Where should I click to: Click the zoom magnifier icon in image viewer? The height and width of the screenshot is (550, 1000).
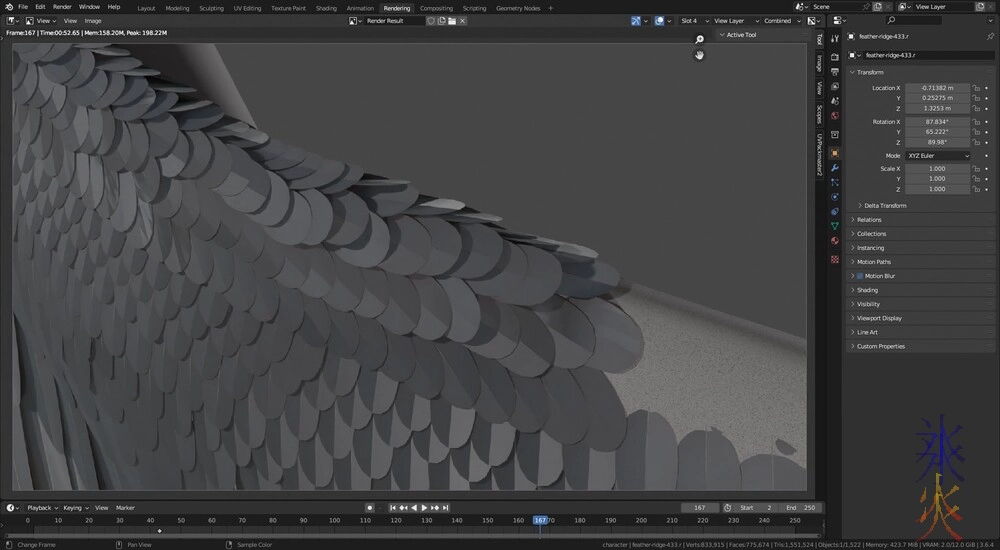[699, 39]
